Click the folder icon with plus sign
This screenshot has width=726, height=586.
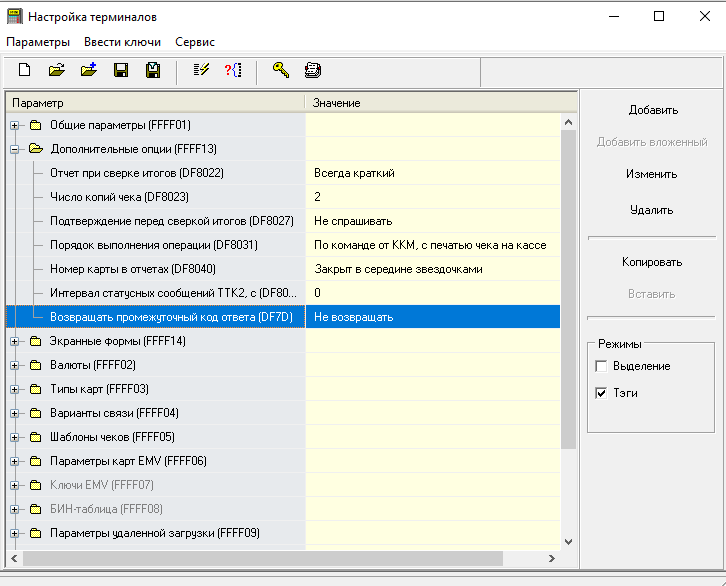pyautogui.click(x=89, y=70)
